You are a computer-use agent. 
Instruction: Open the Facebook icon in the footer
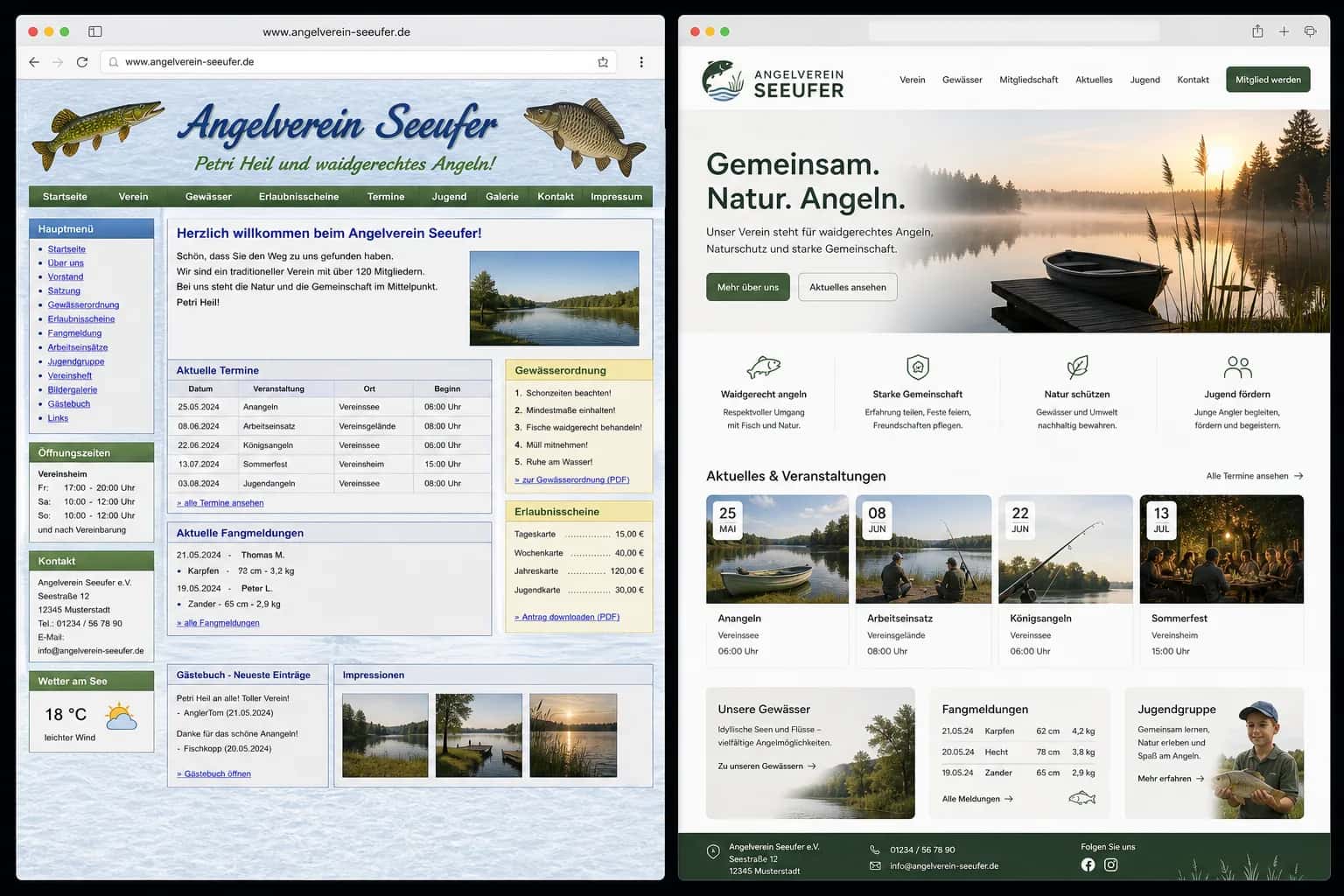(x=1088, y=864)
